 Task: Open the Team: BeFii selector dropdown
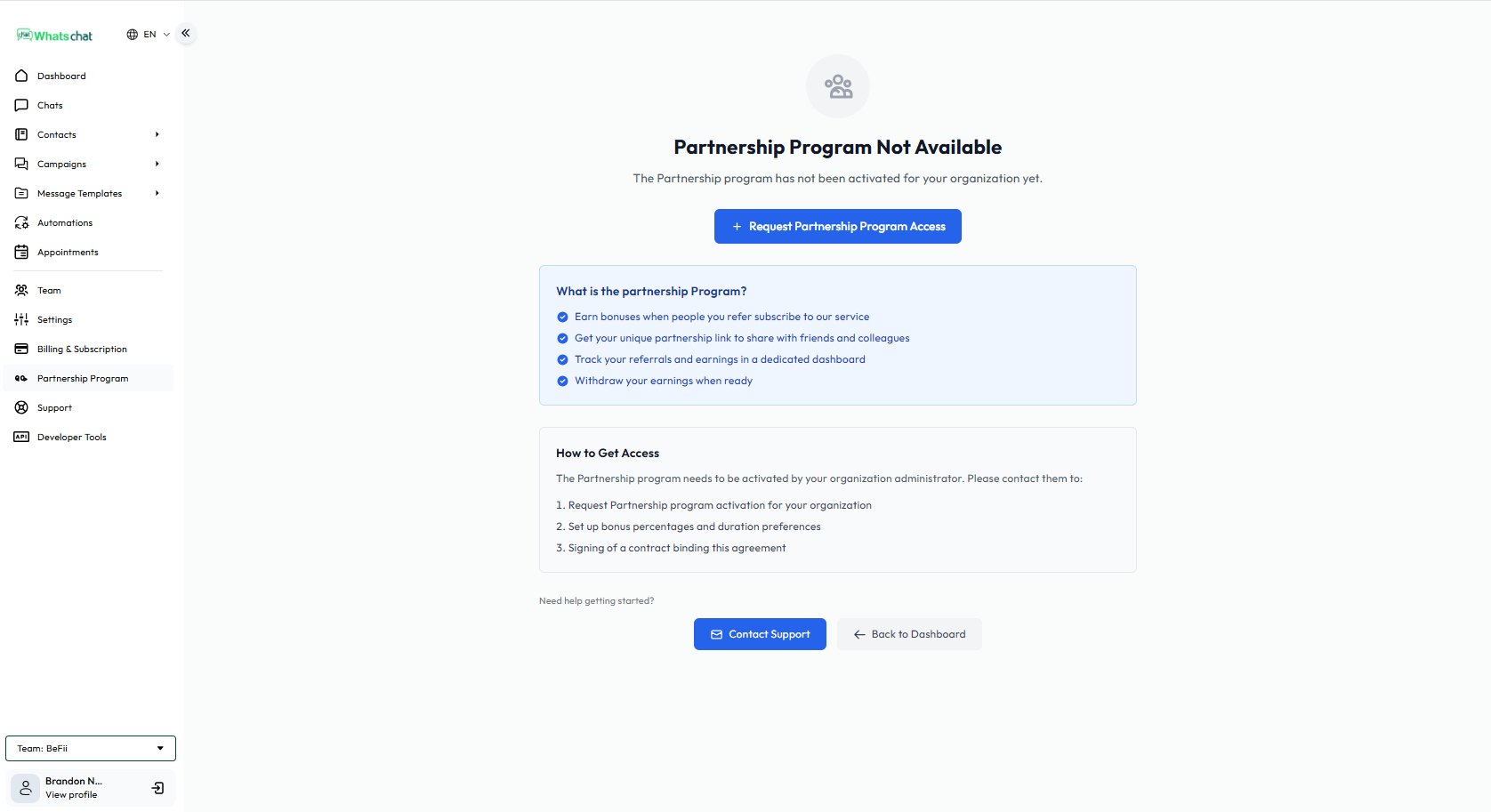pyautogui.click(x=91, y=748)
